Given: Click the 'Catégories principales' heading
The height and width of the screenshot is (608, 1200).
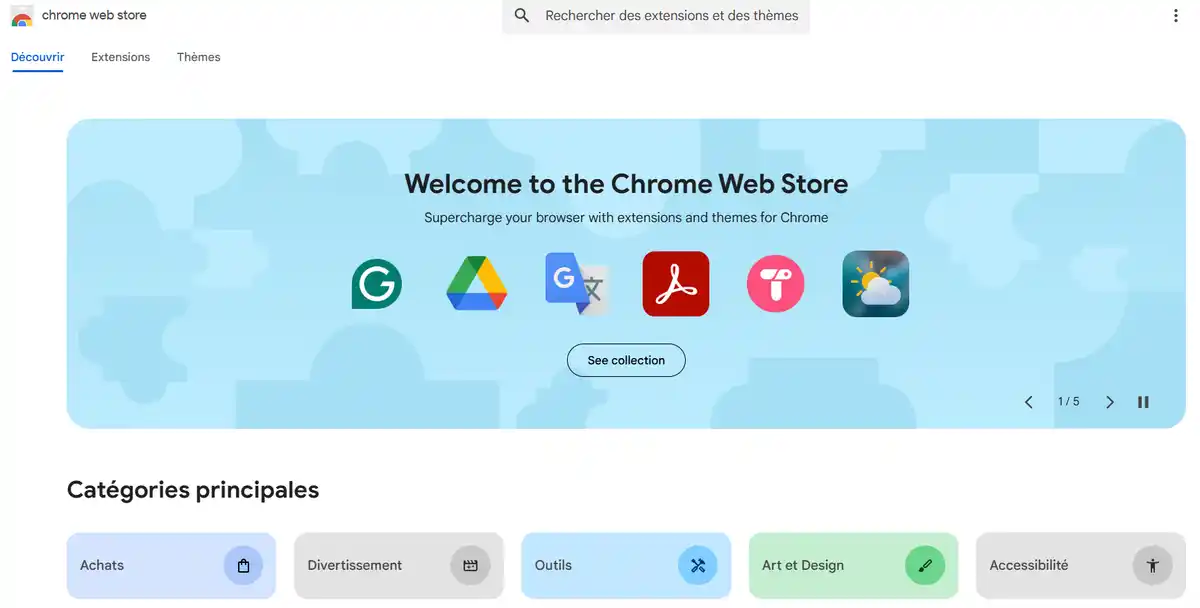Looking at the screenshot, I should (193, 490).
